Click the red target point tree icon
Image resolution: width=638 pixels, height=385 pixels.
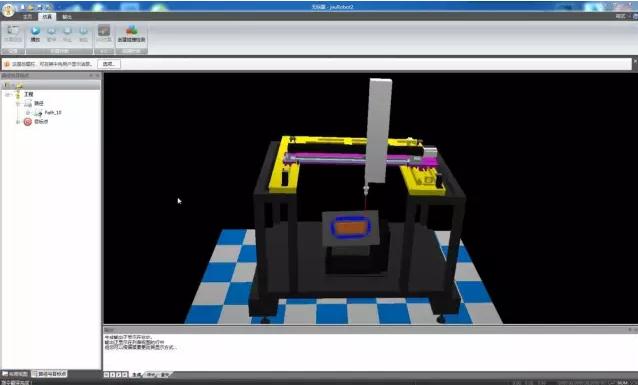coord(28,121)
